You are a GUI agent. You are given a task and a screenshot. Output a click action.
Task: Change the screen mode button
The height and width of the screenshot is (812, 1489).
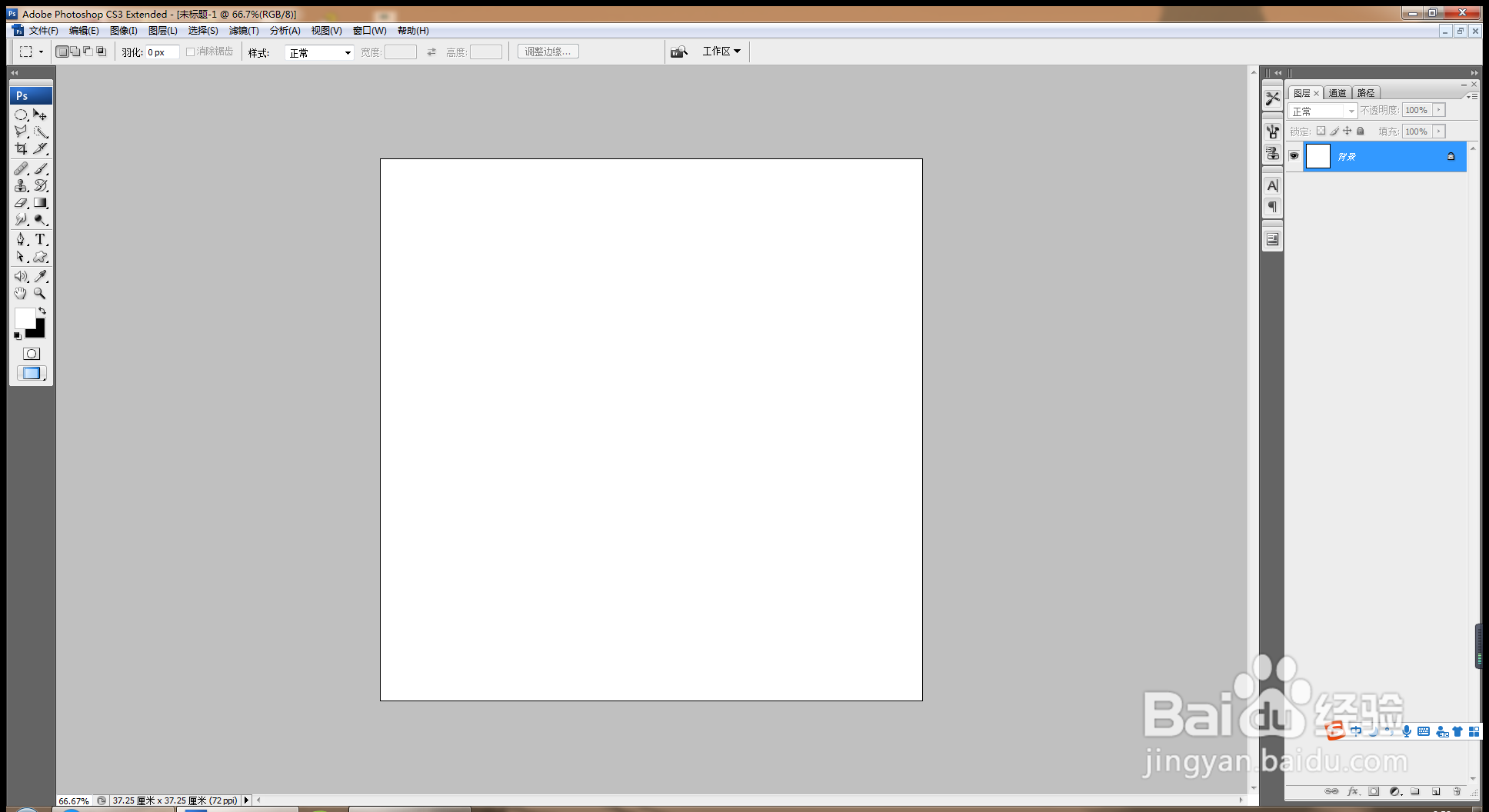click(32, 373)
